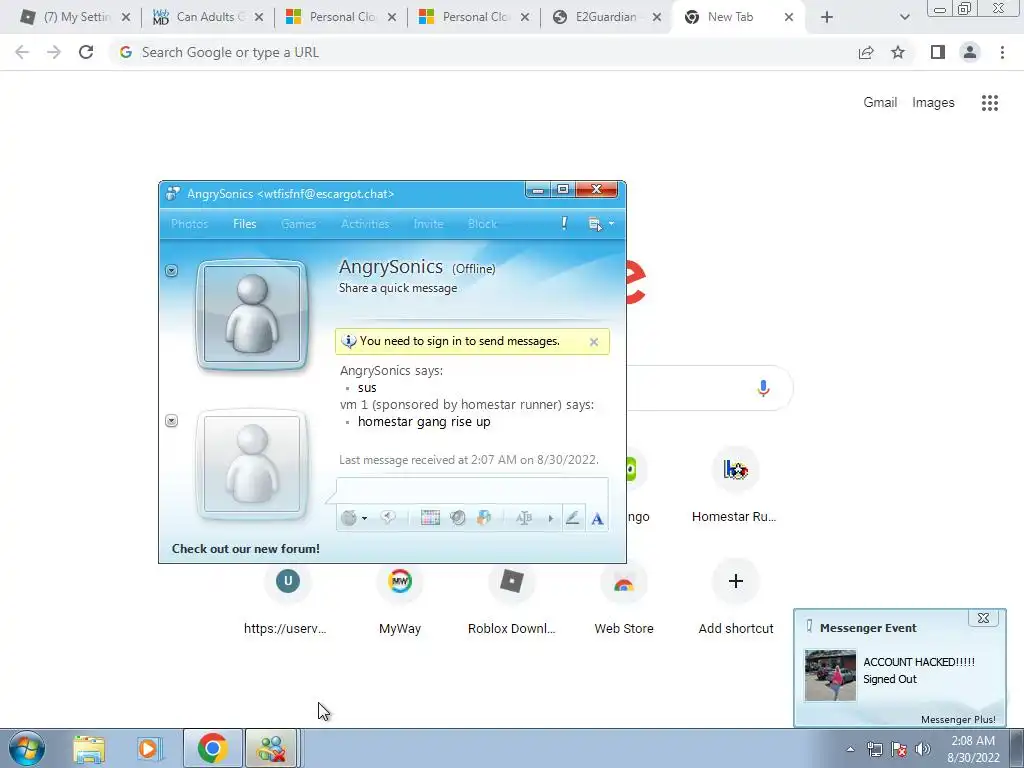Open the Google apps grid
Viewport: 1024px width, 768px height.
tap(990, 103)
